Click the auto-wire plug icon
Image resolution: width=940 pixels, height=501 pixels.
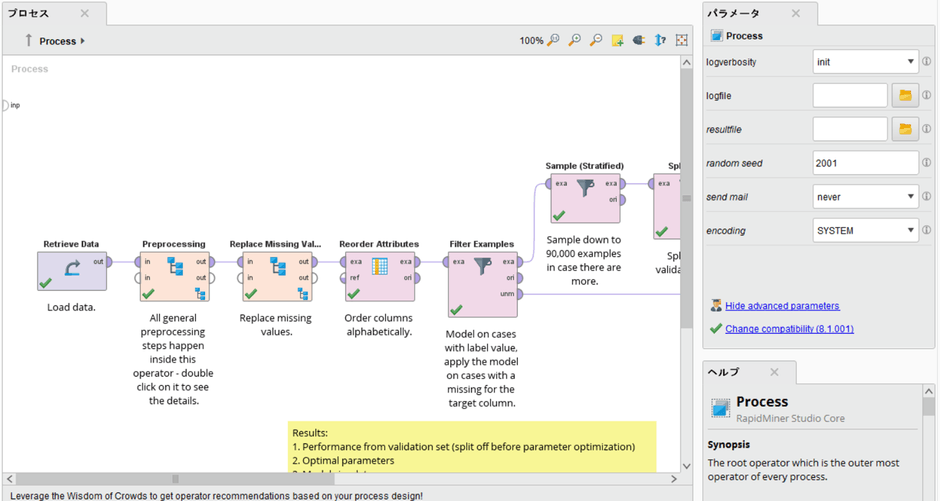(x=639, y=41)
